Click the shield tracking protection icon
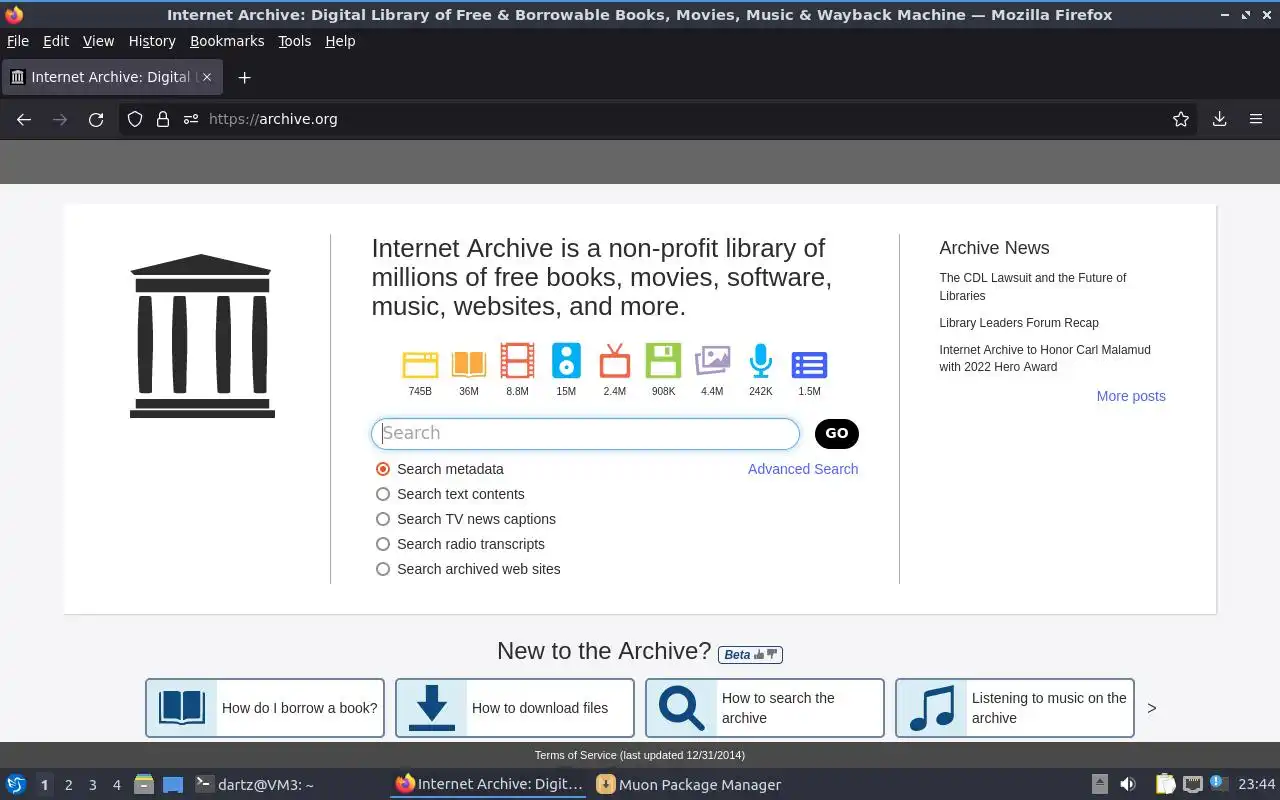This screenshot has width=1280, height=800. pos(135,119)
